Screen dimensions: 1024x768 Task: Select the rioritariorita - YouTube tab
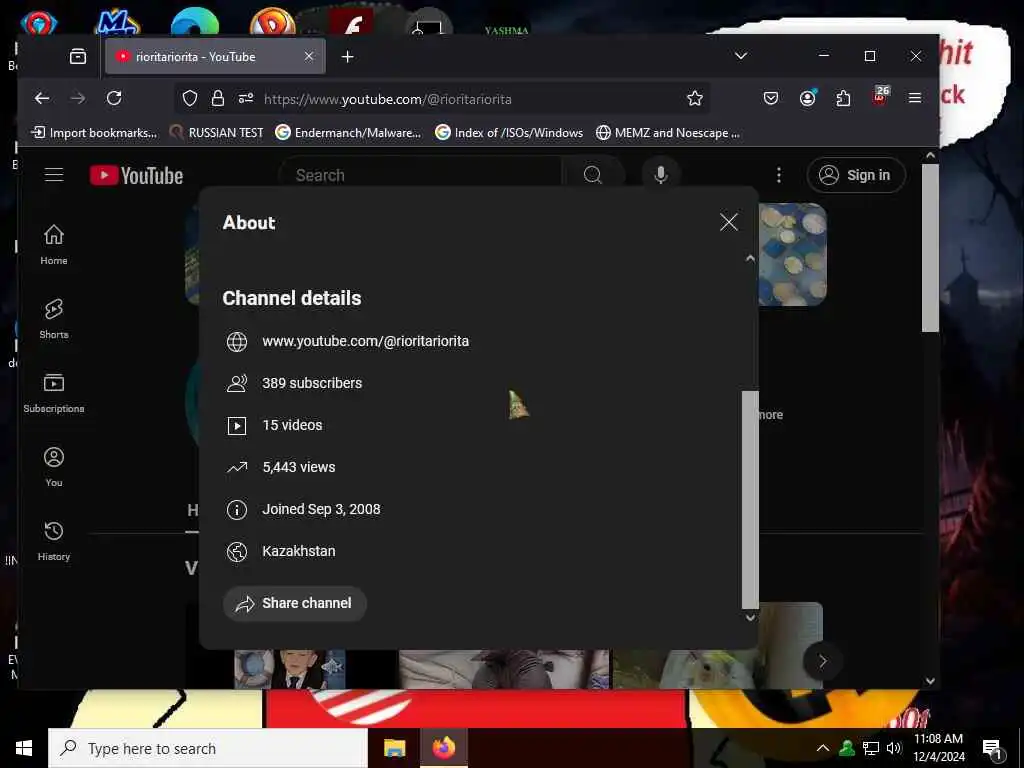(x=215, y=57)
